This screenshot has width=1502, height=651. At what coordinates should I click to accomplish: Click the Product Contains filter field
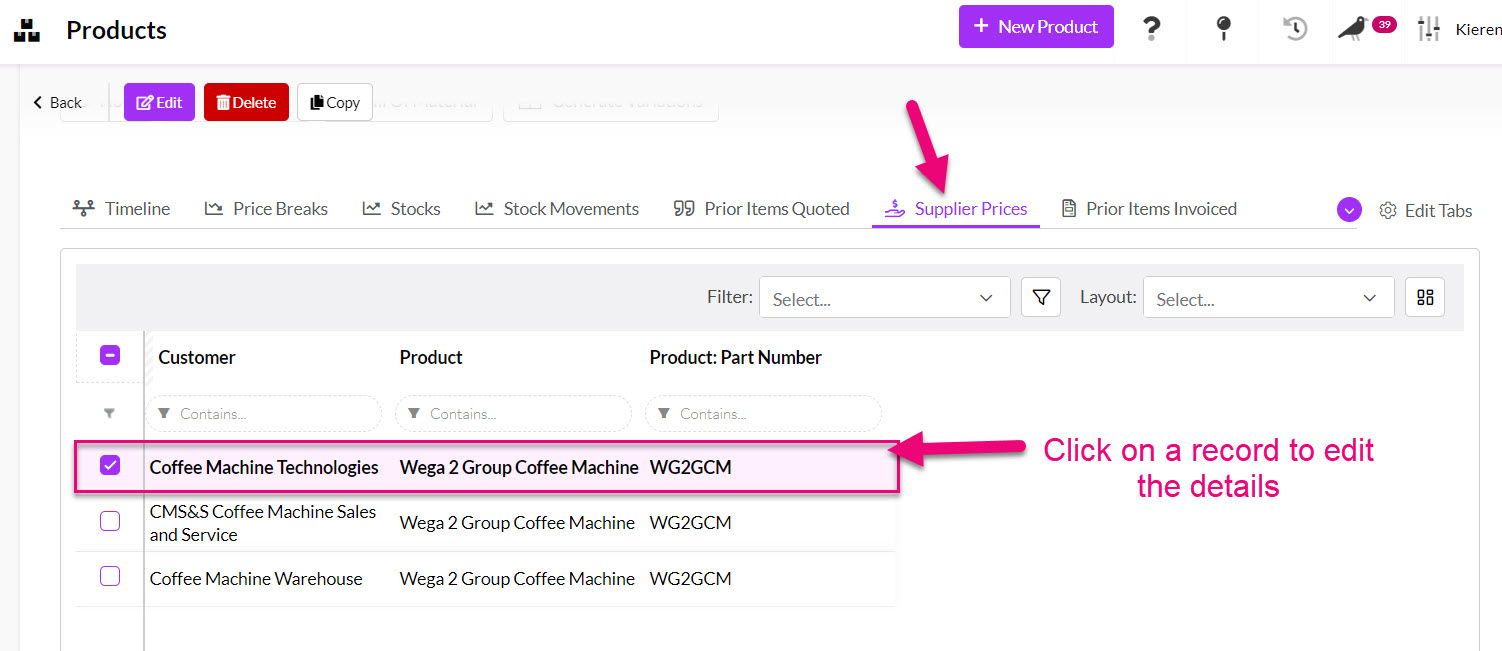[514, 414]
